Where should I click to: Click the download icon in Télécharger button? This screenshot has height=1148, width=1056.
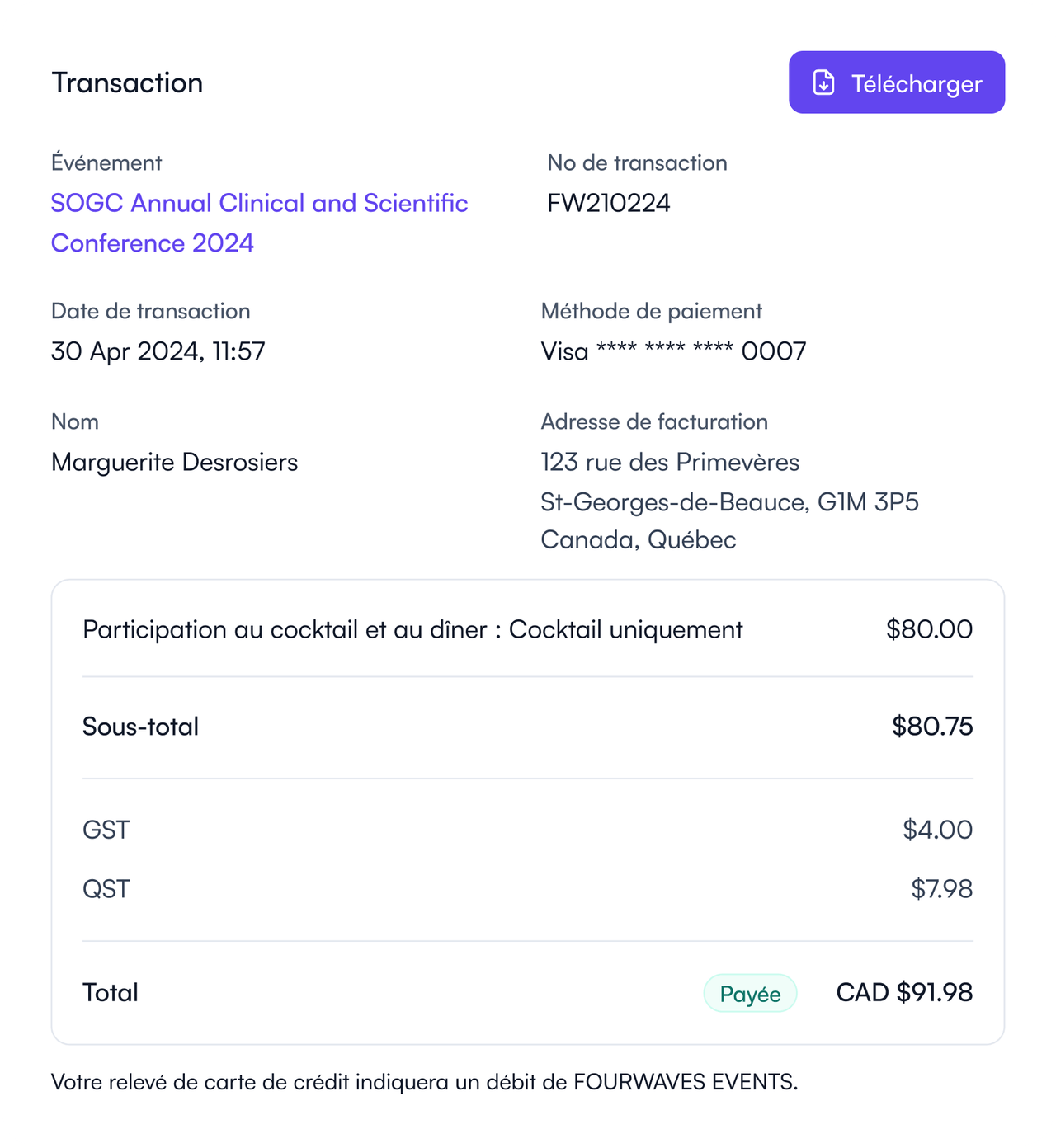[x=823, y=82]
